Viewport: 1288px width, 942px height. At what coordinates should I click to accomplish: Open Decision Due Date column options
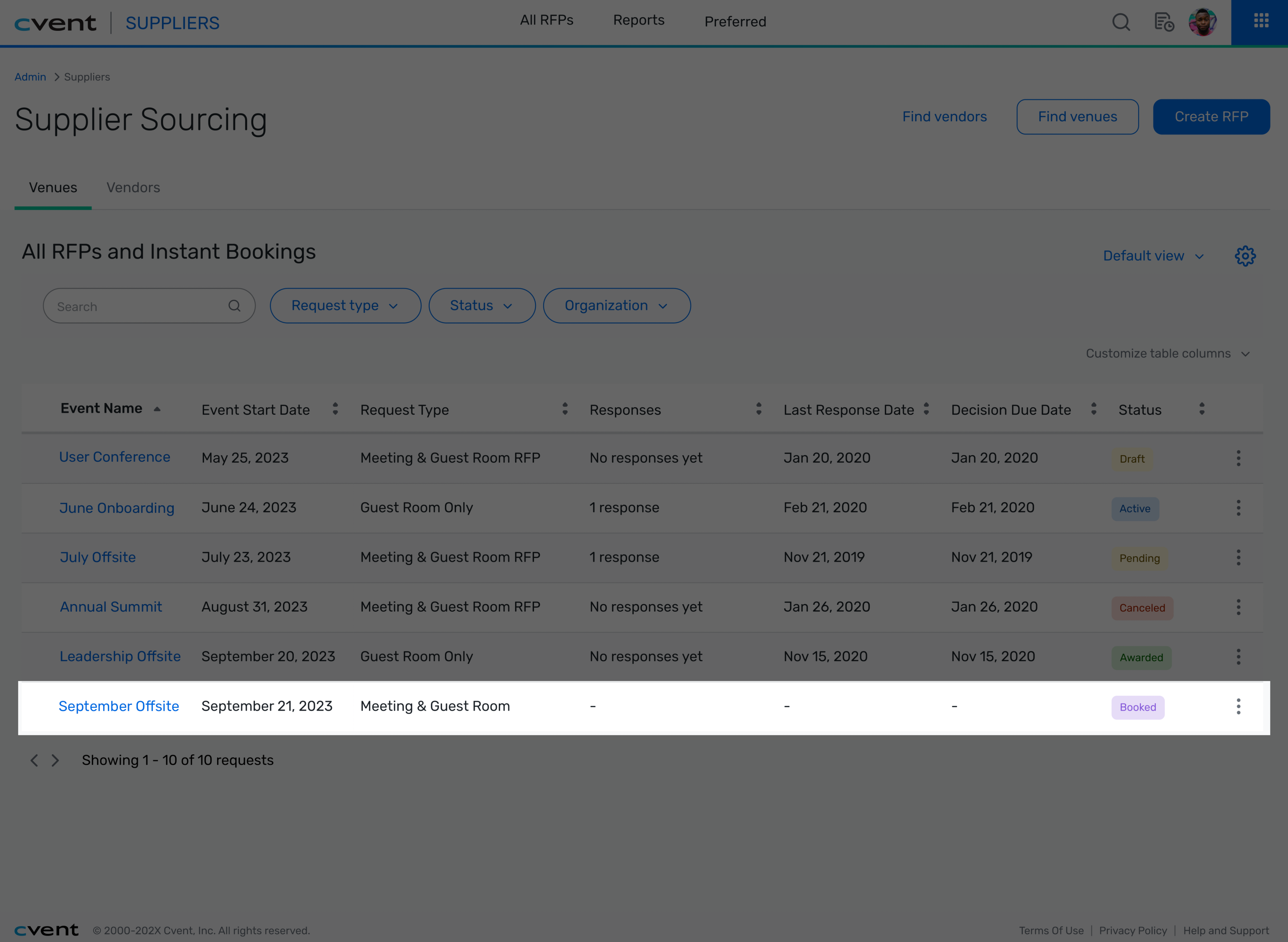(1093, 409)
